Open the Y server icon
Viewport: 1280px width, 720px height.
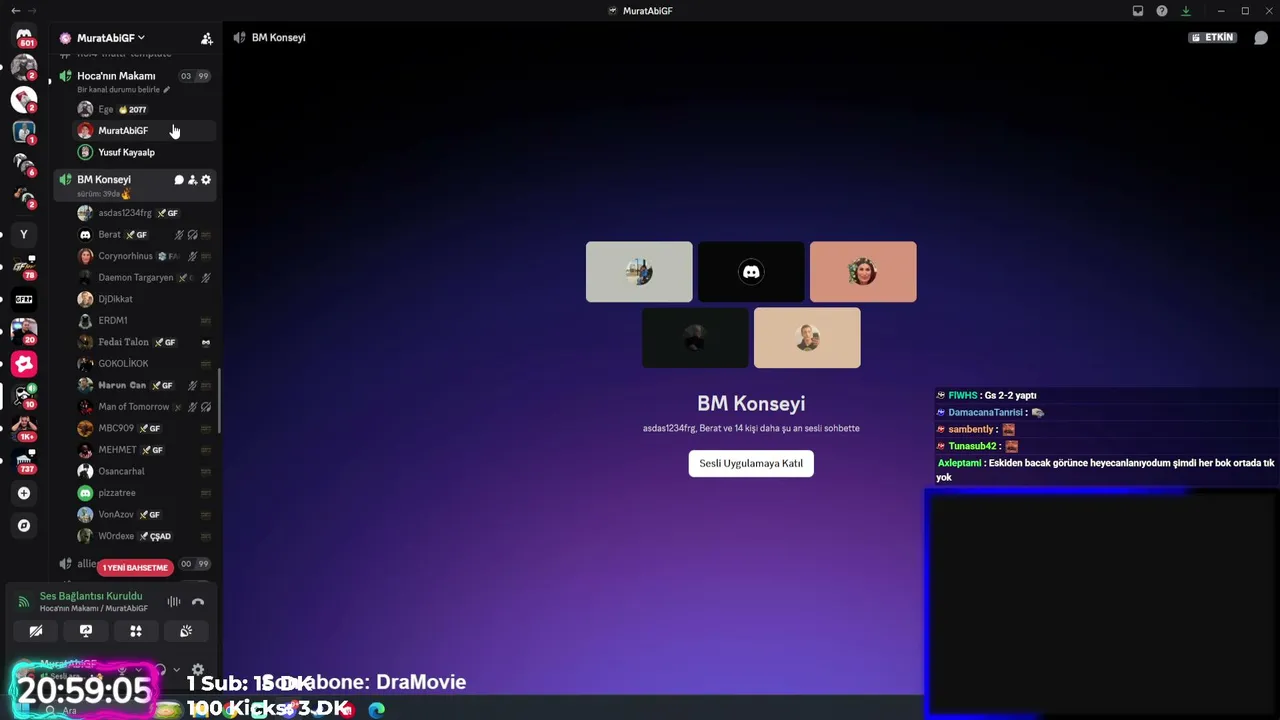coord(24,234)
